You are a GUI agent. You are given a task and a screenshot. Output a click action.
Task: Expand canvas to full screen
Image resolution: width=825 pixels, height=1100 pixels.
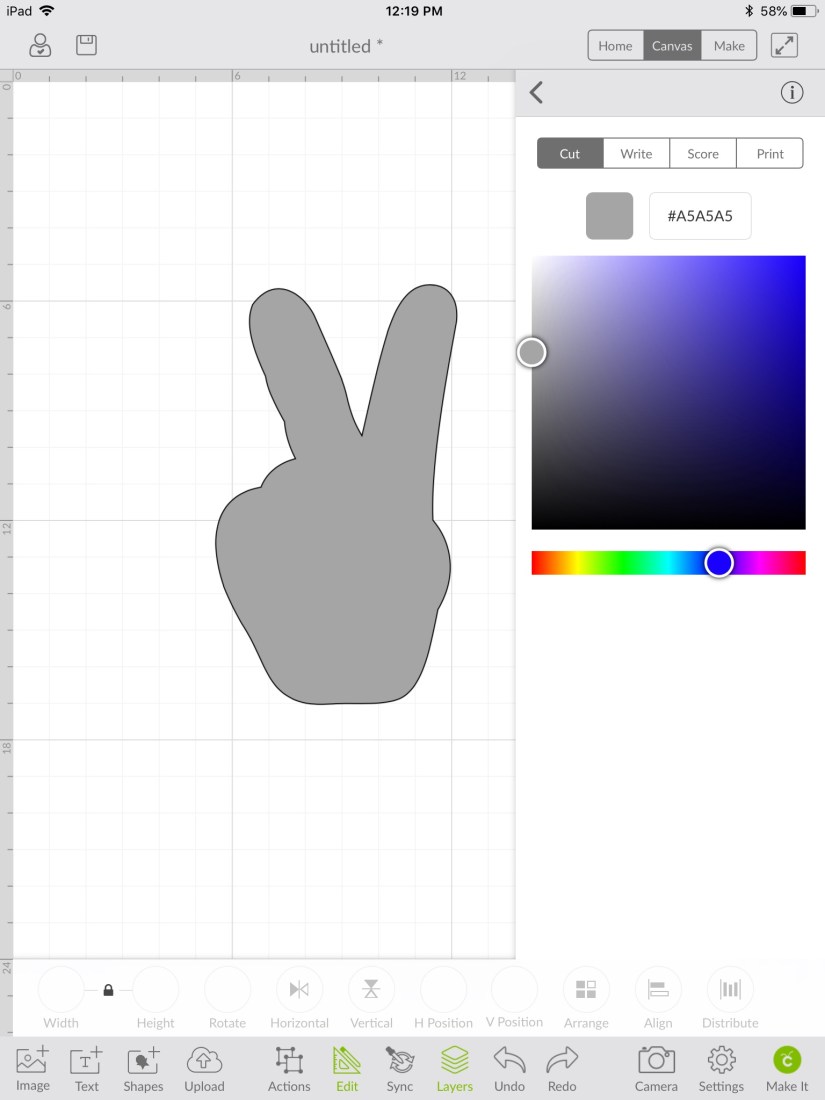(784, 45)
